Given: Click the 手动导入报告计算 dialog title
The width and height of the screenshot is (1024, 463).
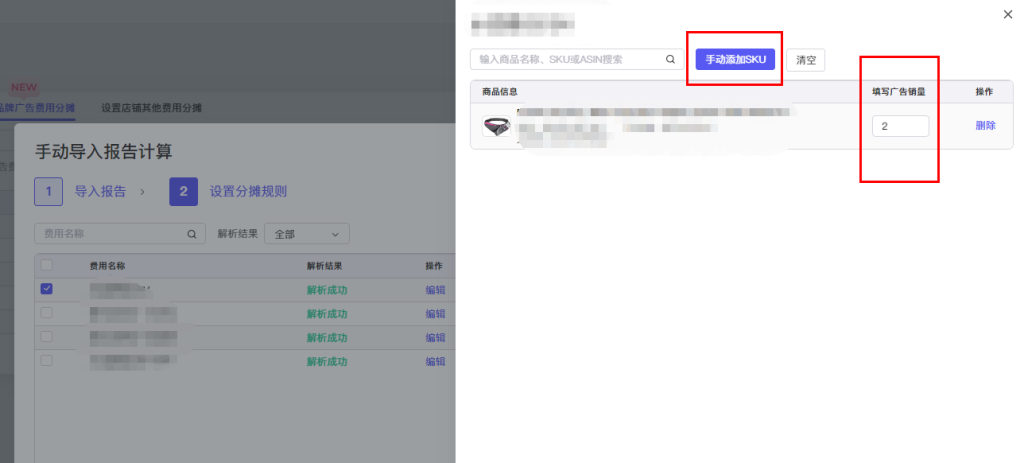Looking at the screenshot, I should click(103, 152).
